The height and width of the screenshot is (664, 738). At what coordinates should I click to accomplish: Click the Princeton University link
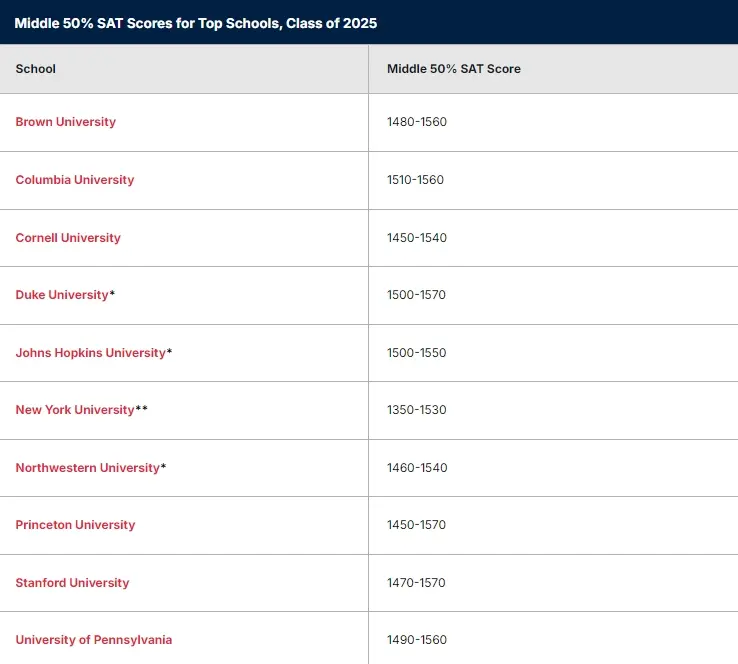click(76, 525)
